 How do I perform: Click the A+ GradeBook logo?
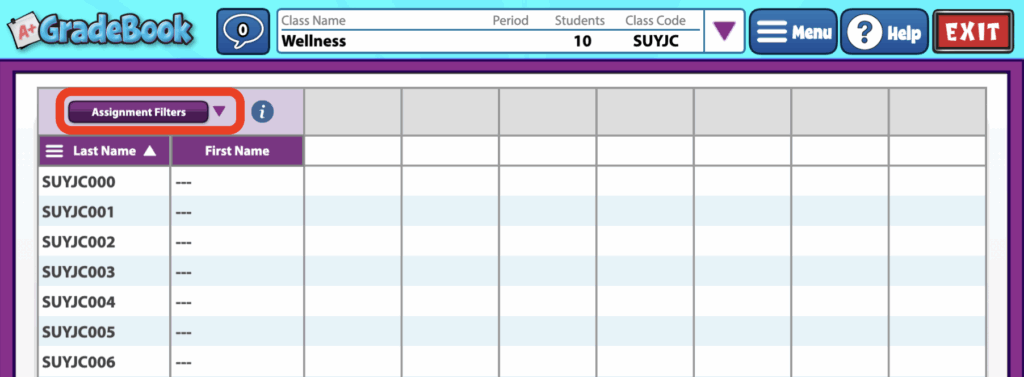[x=100, y=30]
